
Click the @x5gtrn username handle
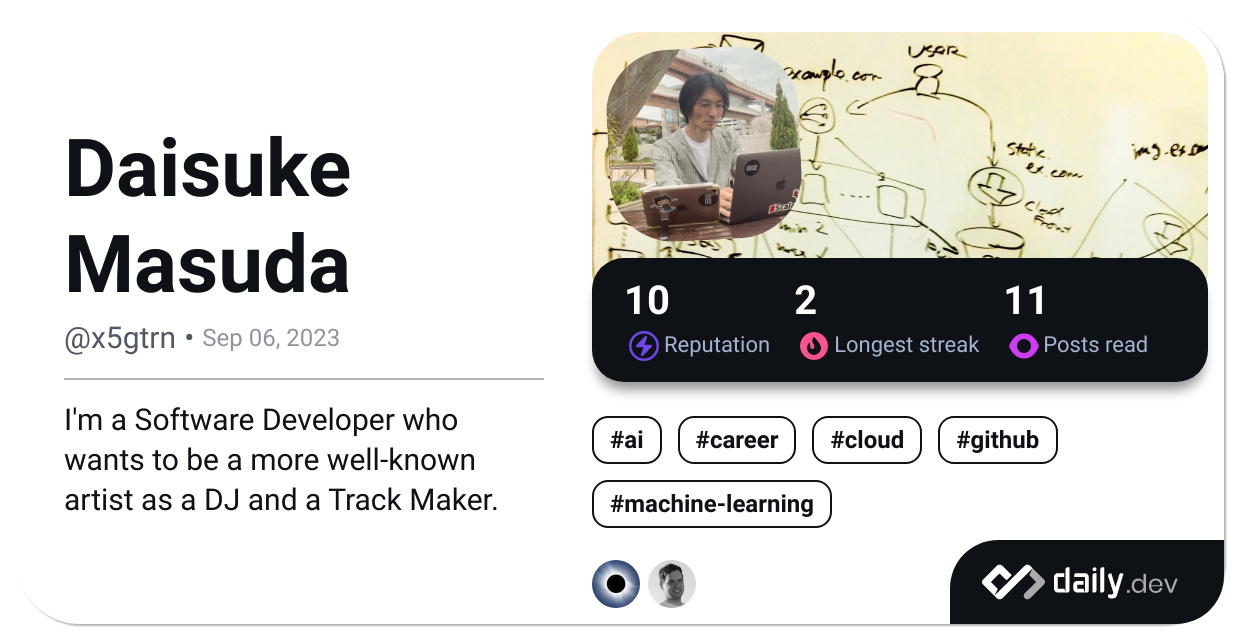[x=120, y=339]
